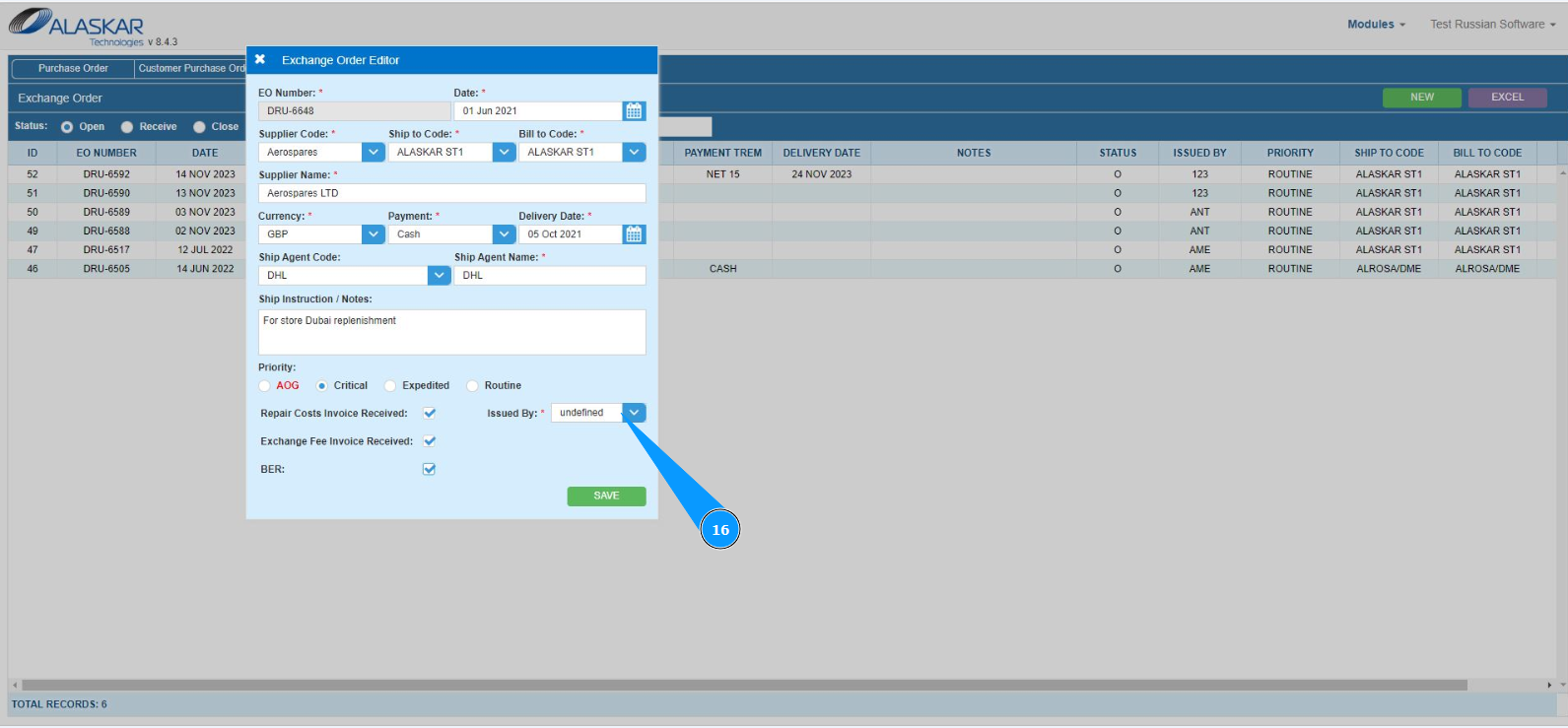Click the Ship Instruction Notes text area

click(452, 332)
